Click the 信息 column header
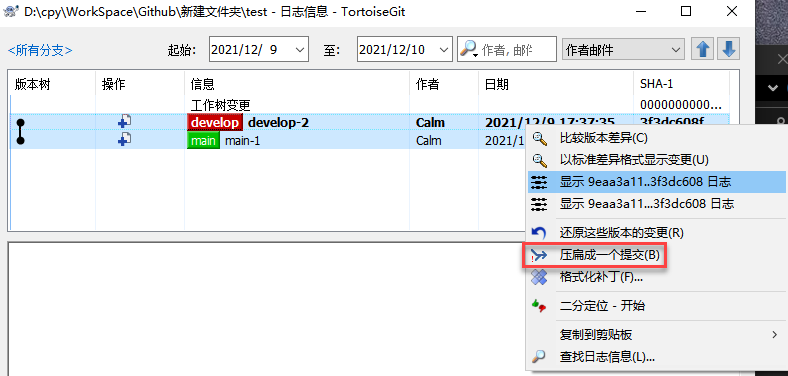The width and height of the screenshot is (788, 376). tap(297, 84)
